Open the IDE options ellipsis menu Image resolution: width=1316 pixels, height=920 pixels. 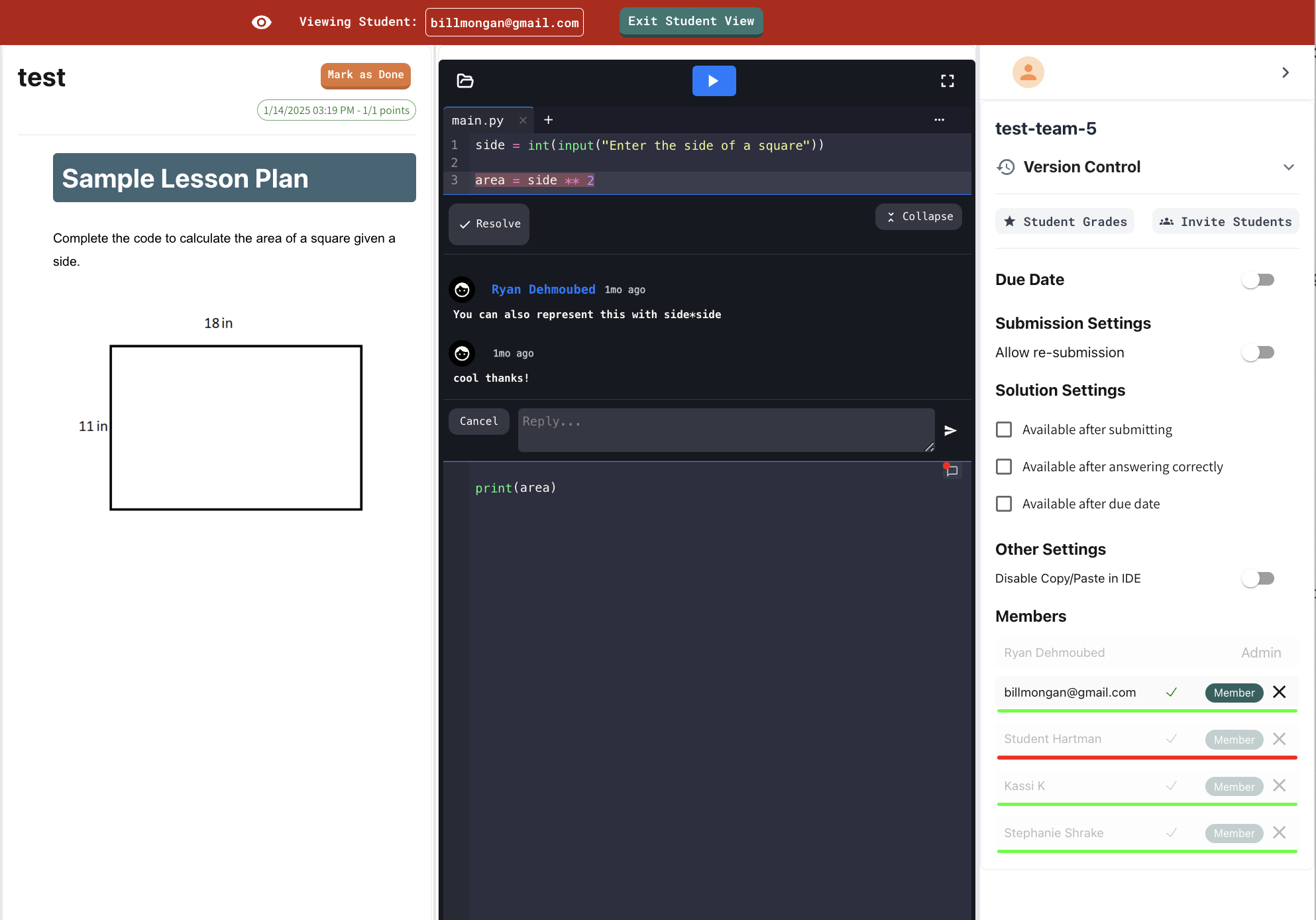939,120
